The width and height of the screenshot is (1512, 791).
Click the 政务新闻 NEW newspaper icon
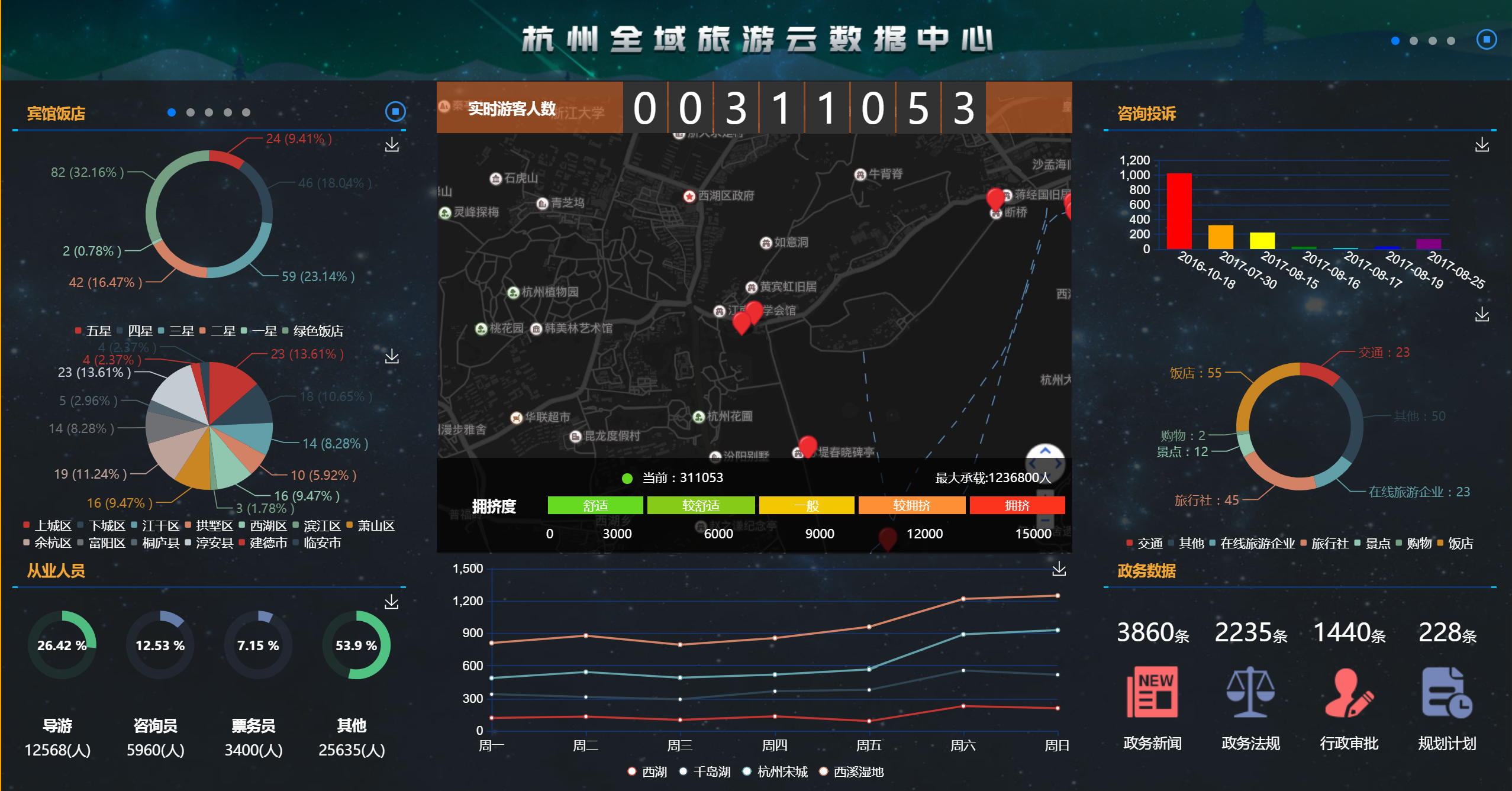pos(1152,692)
